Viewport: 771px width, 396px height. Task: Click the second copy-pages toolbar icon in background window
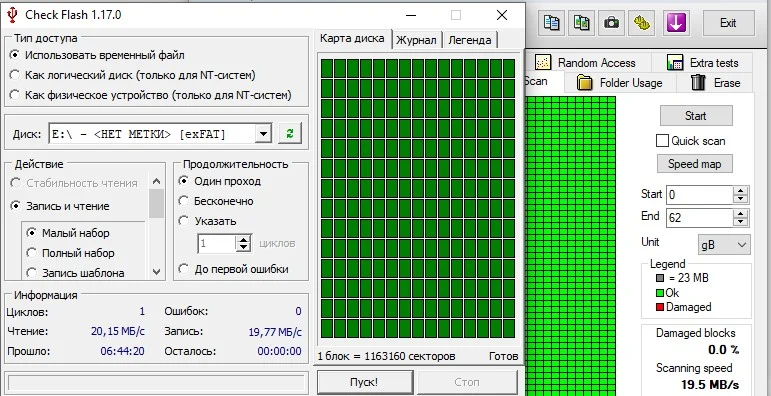pyautogui.click(x=582, y=23)
